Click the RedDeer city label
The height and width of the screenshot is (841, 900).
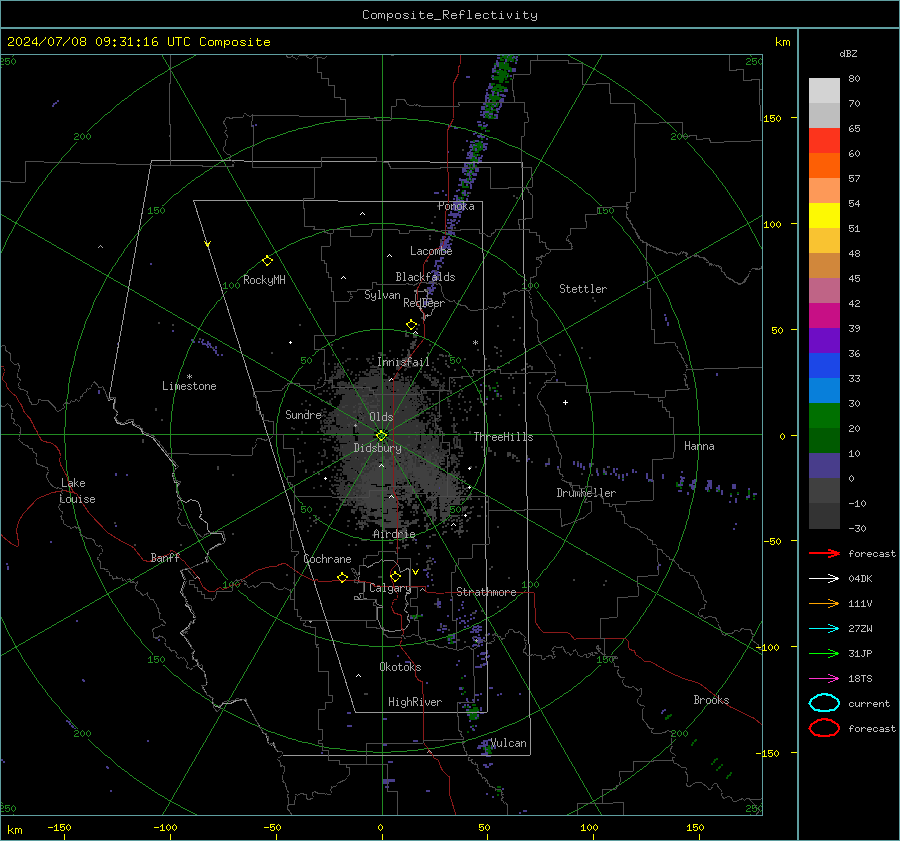click(x=424, y=303)
